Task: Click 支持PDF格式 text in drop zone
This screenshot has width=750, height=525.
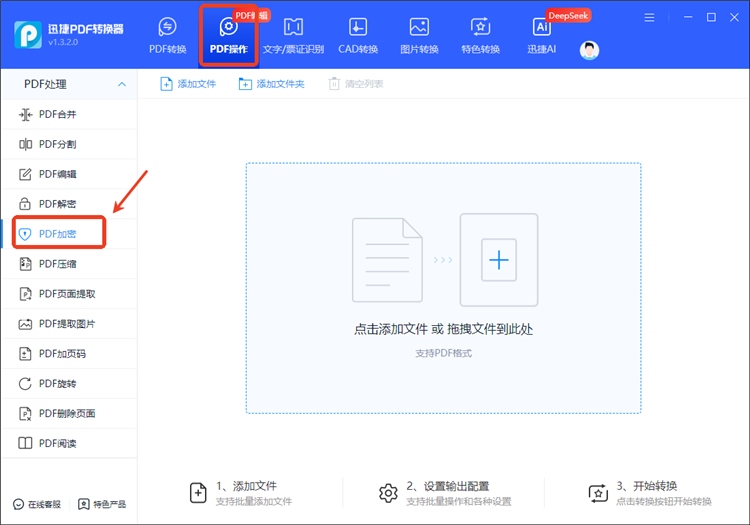Action: [x=443, y=353]
